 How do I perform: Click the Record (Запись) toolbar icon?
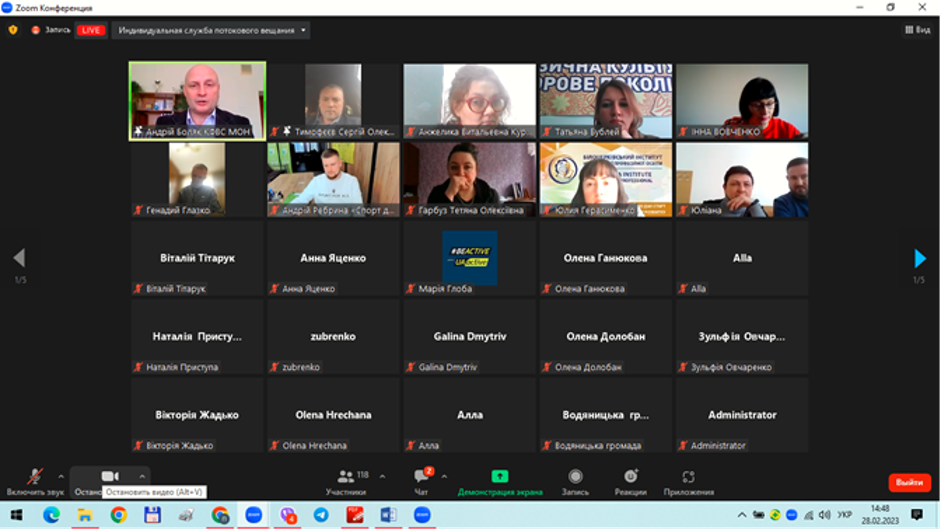coord(575,477)
